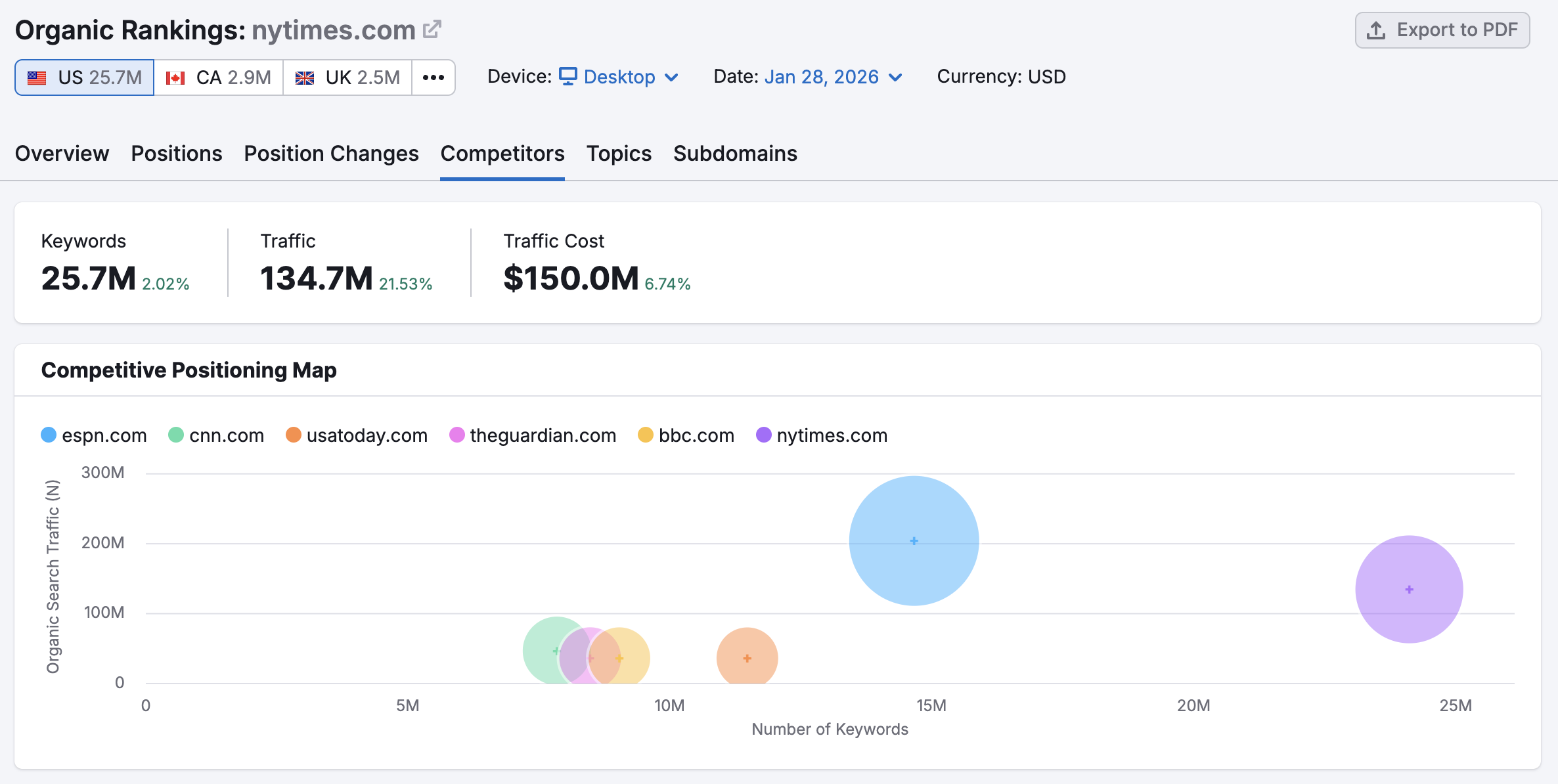Toggle theguardian.com in the legend
Image resolution: width=1558 pixels, height=784 pixels.
(x=533, y=435)
